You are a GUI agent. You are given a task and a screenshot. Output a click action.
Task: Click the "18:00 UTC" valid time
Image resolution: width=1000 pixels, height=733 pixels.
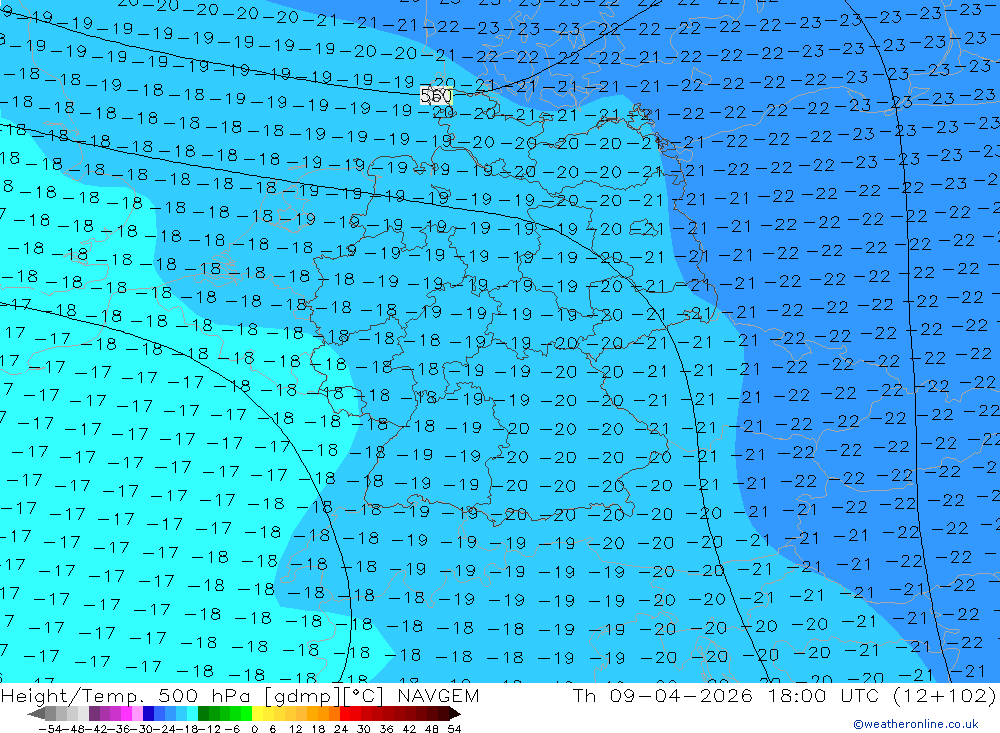click(823, 695)
